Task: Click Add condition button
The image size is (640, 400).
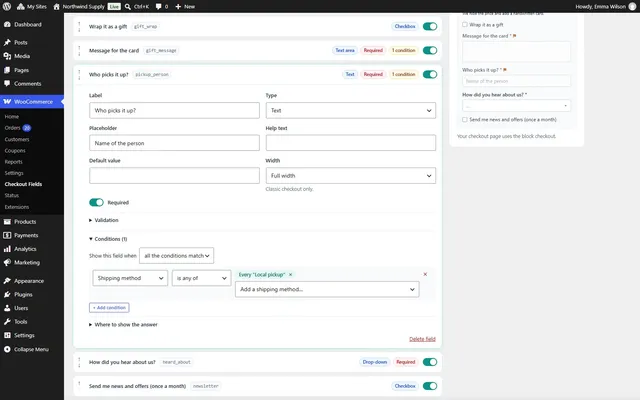Action: [x=109, y=308]
